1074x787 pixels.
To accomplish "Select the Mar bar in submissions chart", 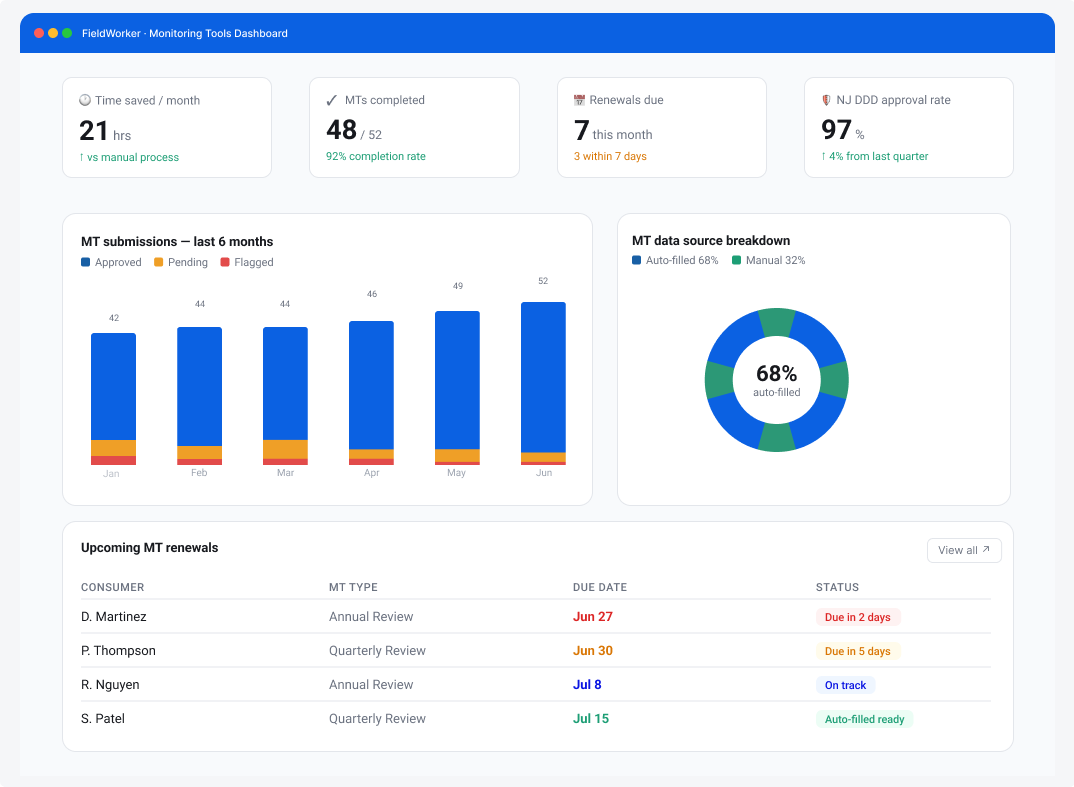I will pos(286,396).
